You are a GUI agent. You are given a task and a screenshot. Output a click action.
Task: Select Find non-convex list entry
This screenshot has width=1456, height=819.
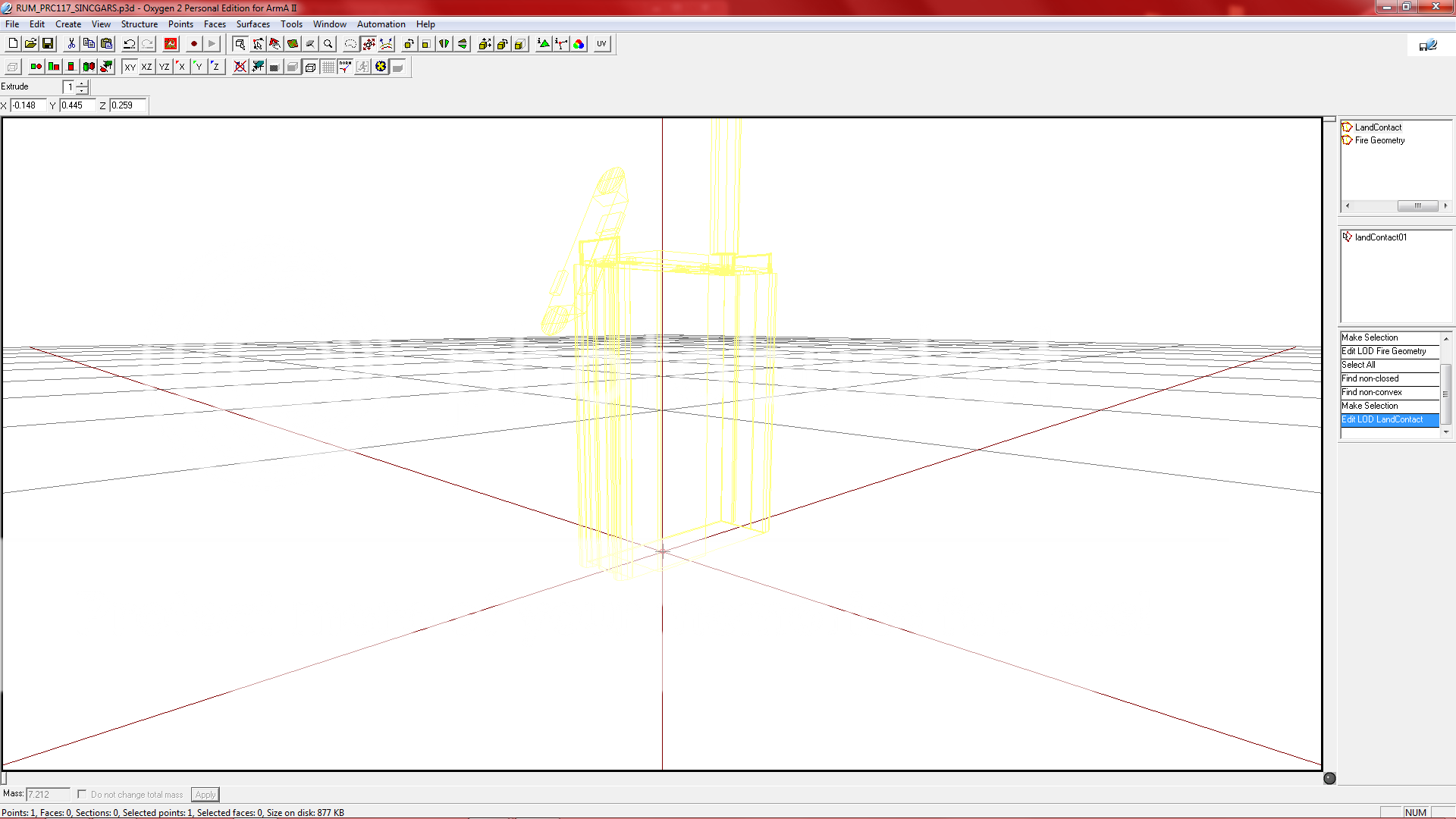click(x=1372, y=392)
